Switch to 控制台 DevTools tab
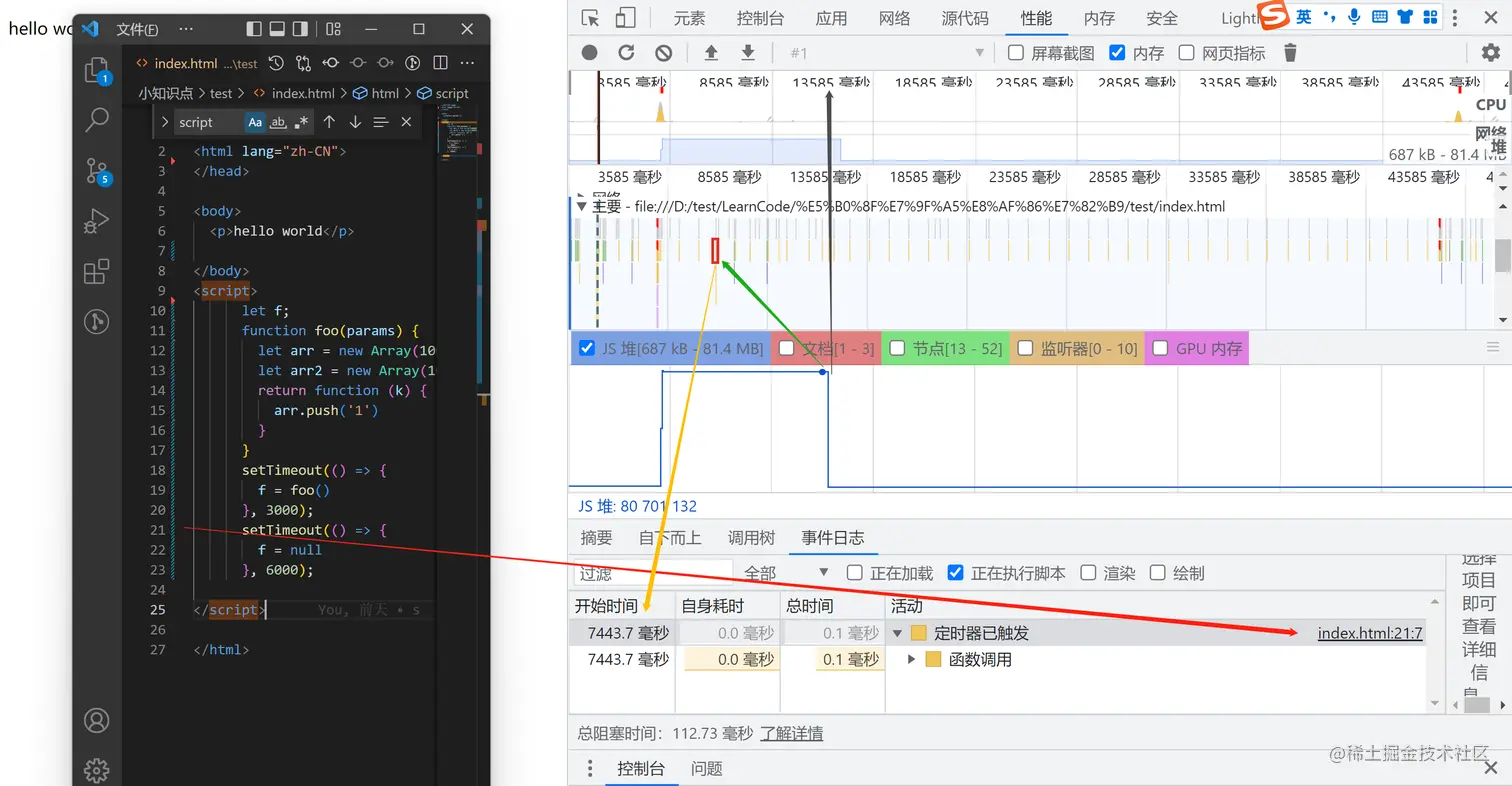1512x786 pixels. coord(760,18)
